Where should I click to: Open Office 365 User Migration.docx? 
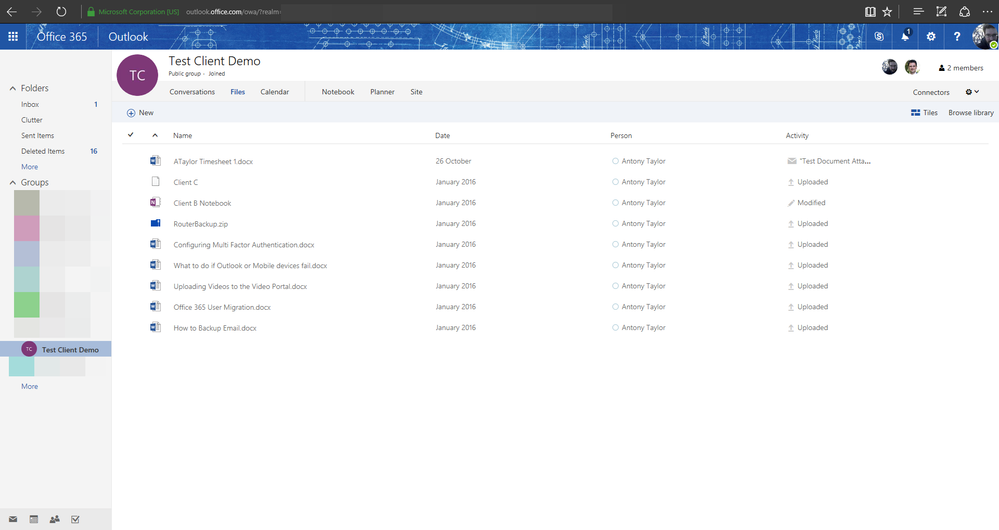pos(222,307)
